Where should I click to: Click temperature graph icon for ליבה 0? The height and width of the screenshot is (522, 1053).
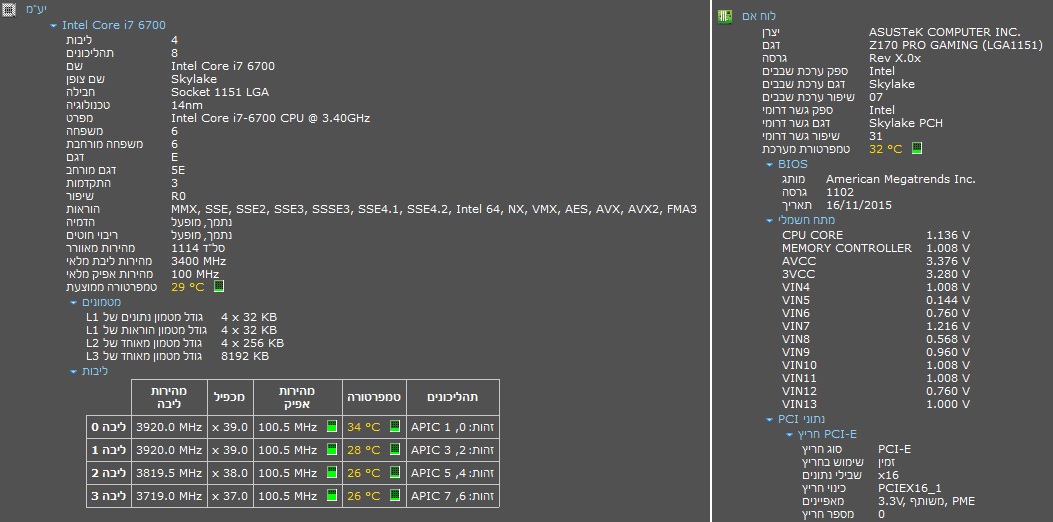(x=395, y=426)
